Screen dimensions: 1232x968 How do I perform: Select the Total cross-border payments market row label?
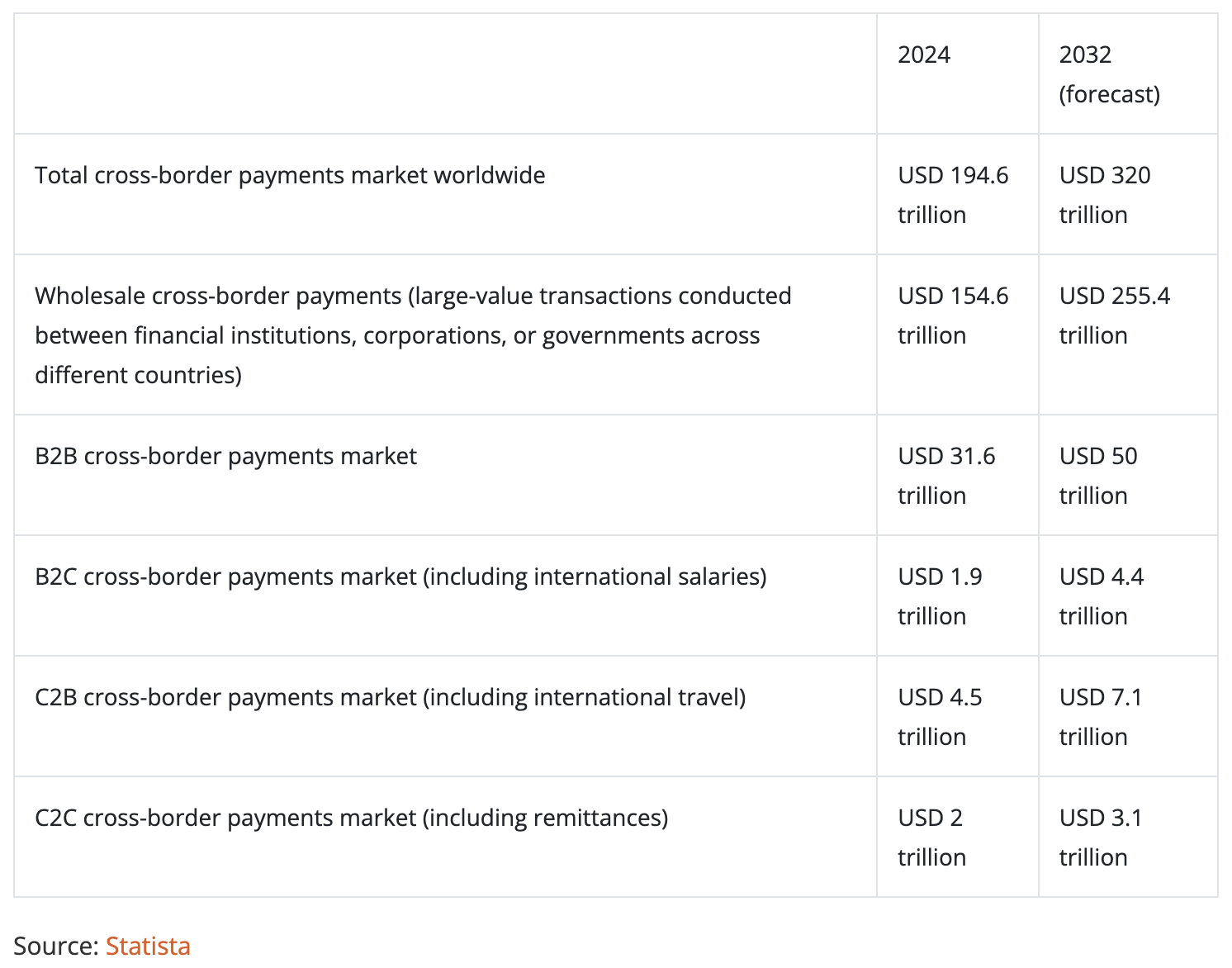click(x=290, y=176)
